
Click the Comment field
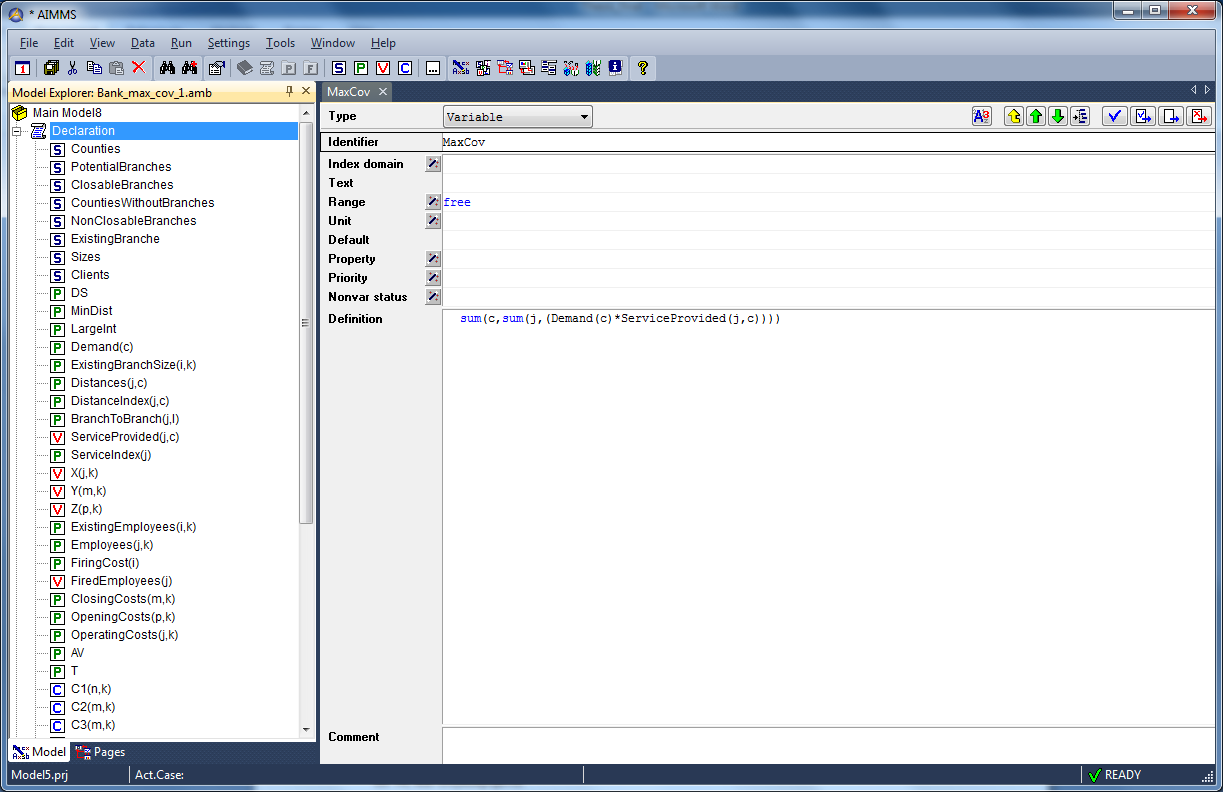point(829,746)
